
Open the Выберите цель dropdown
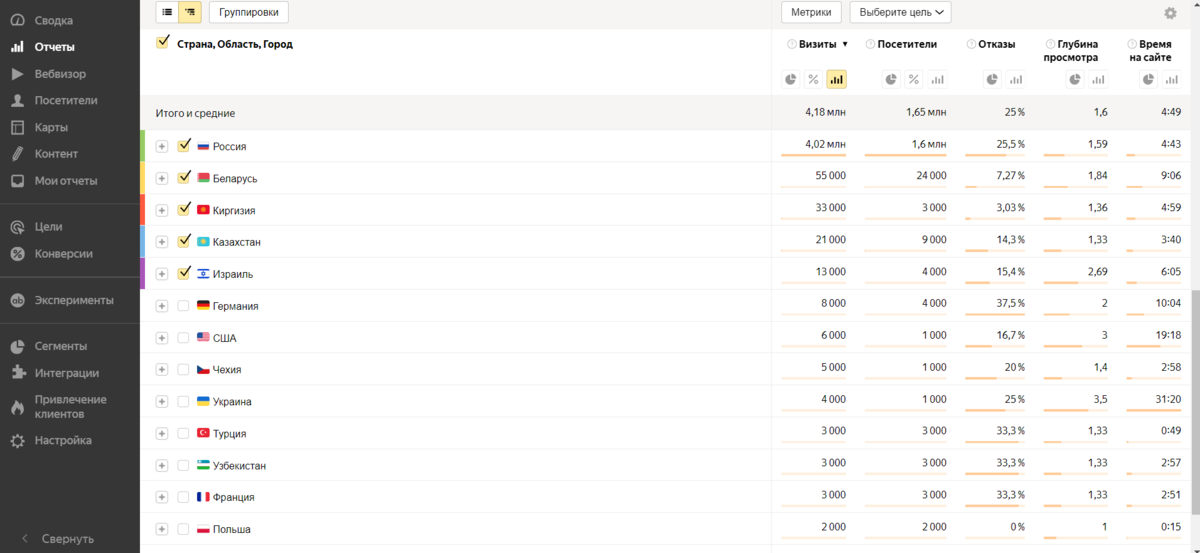(x=900, y=12)
